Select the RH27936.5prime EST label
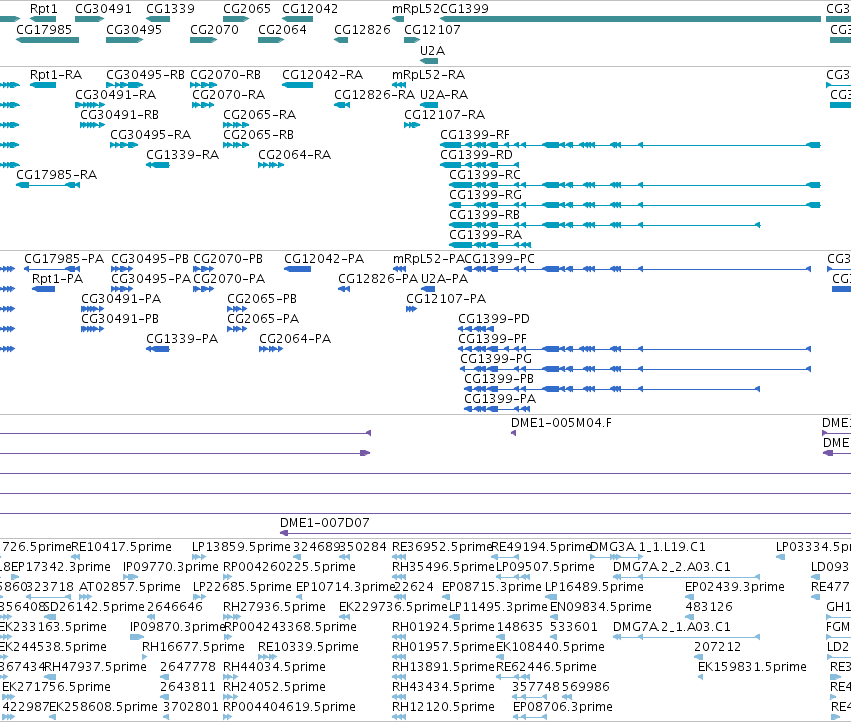 pos(274,607)
